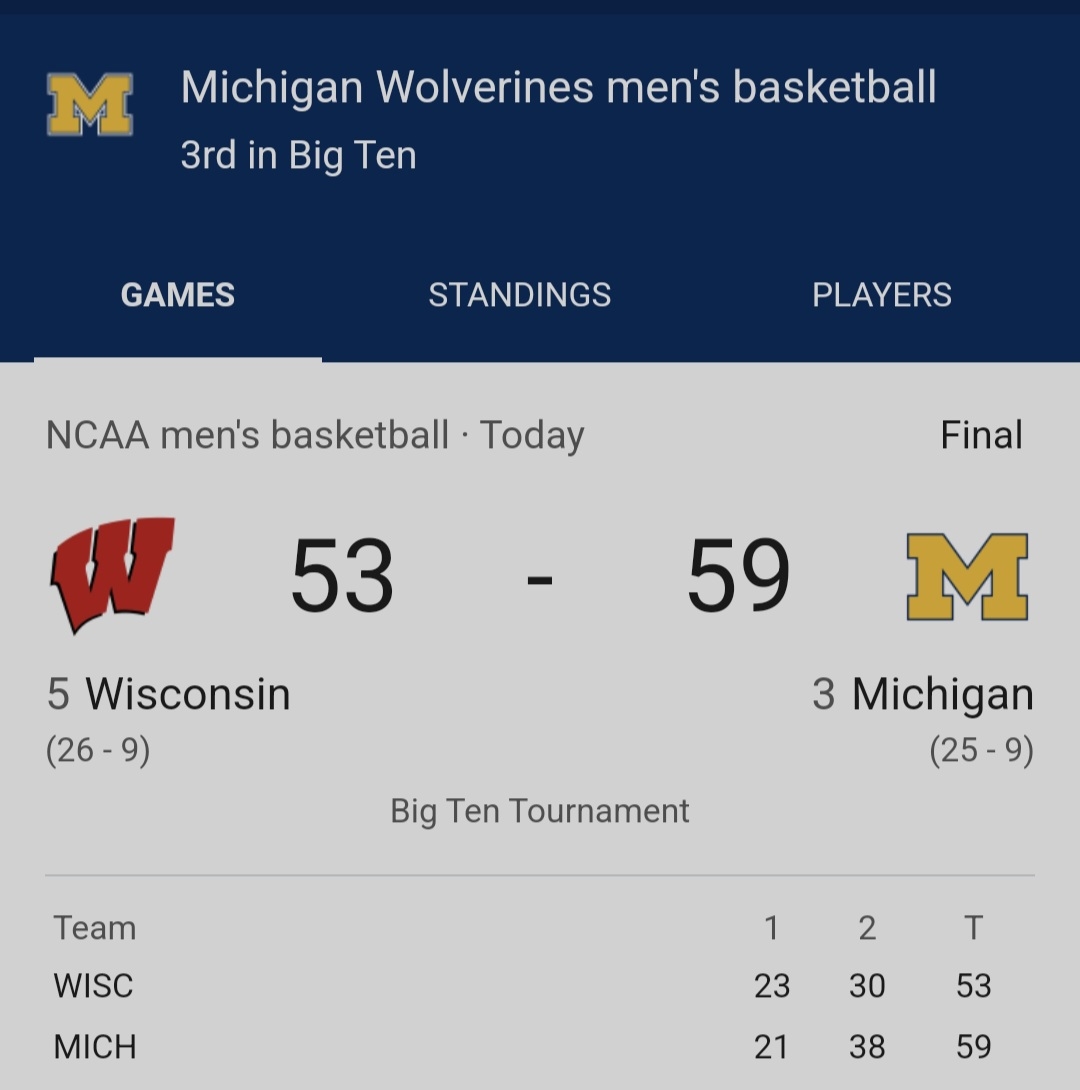Click the Michigan logo beside score 59
Screen dimensions: 1080x1090
tap(967, 576)
